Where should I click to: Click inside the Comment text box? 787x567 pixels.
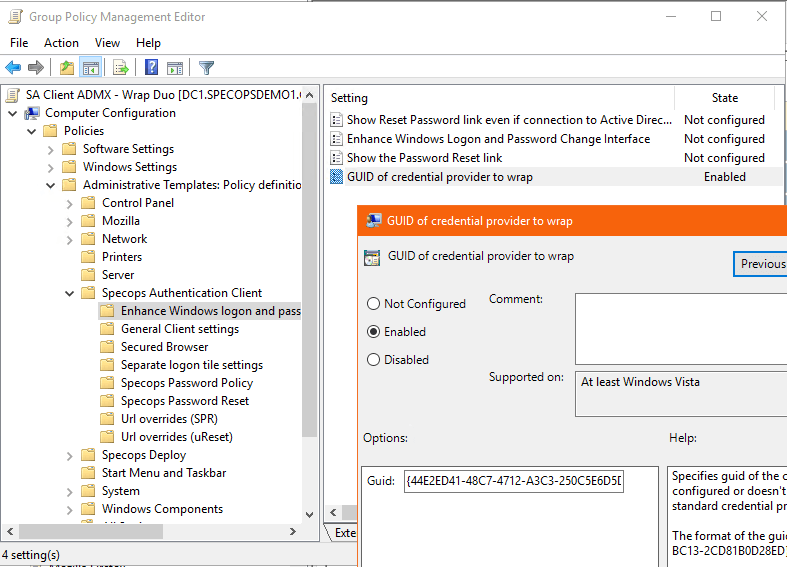coord(681,329)
